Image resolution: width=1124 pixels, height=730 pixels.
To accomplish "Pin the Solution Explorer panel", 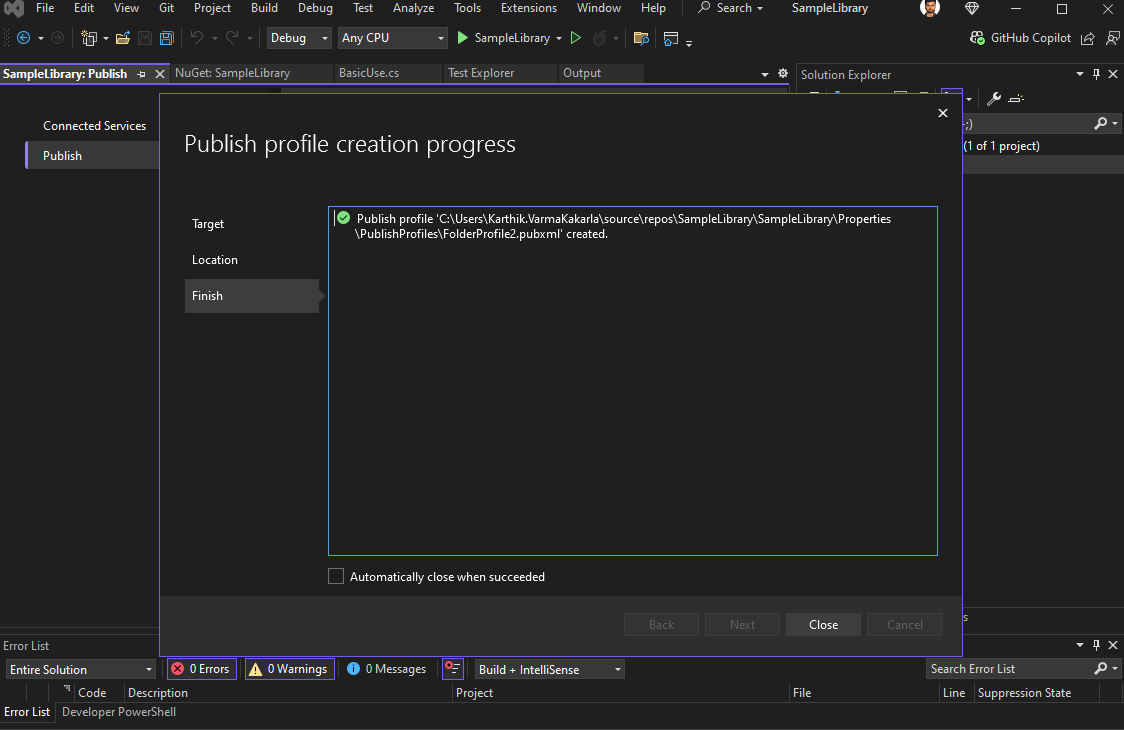I will coord(1096,74).
